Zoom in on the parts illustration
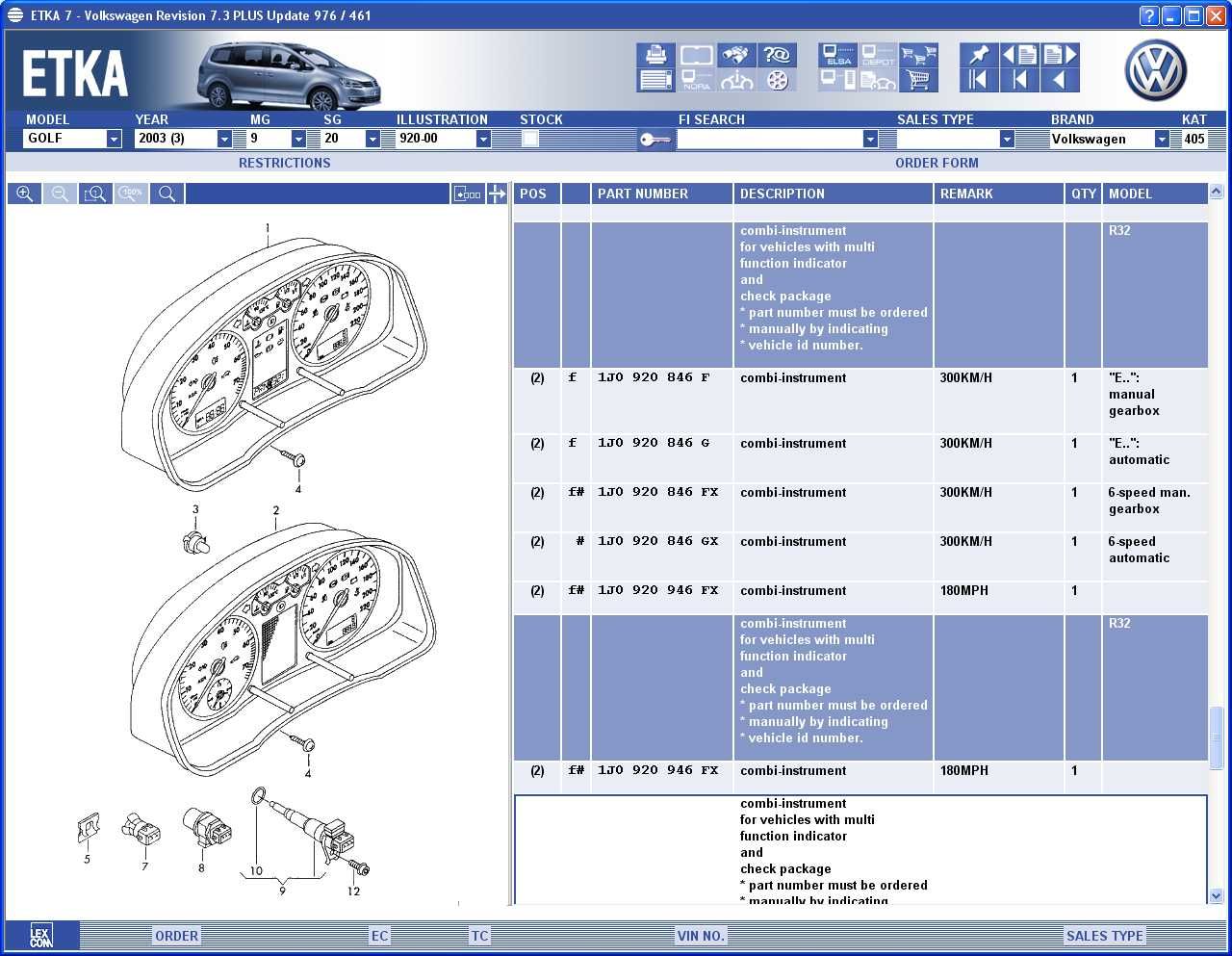The width and height of the screenshot is (1232, 956). [x=25, y=194]
